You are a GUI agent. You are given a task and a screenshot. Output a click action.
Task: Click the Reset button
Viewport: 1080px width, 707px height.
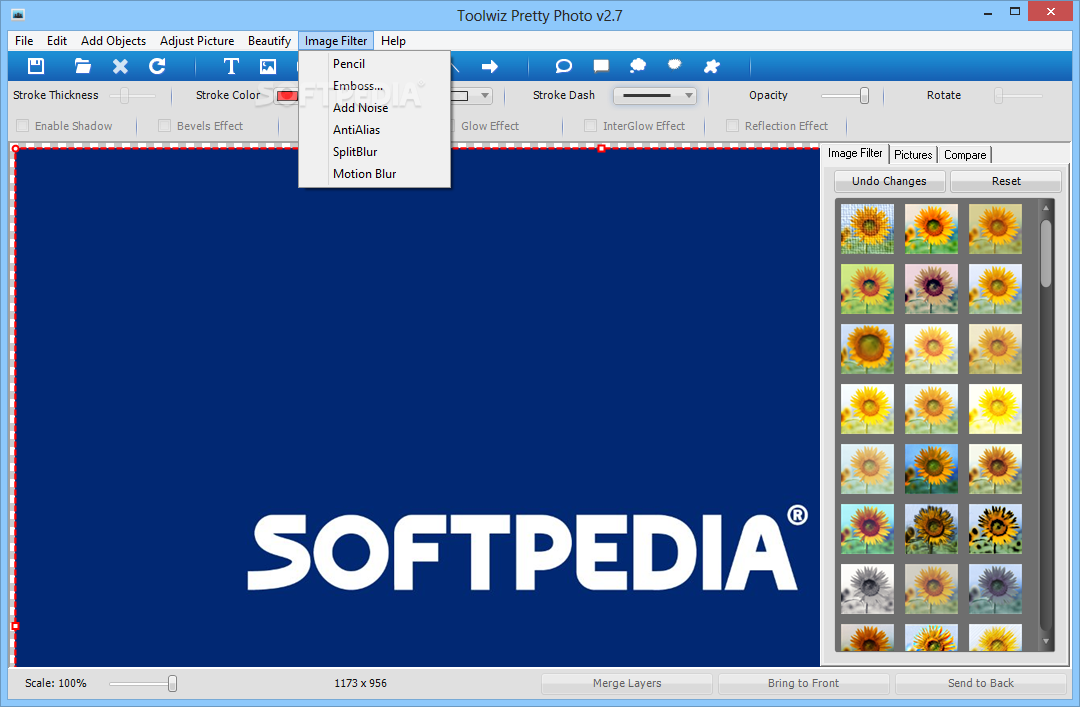point(1006,181)
